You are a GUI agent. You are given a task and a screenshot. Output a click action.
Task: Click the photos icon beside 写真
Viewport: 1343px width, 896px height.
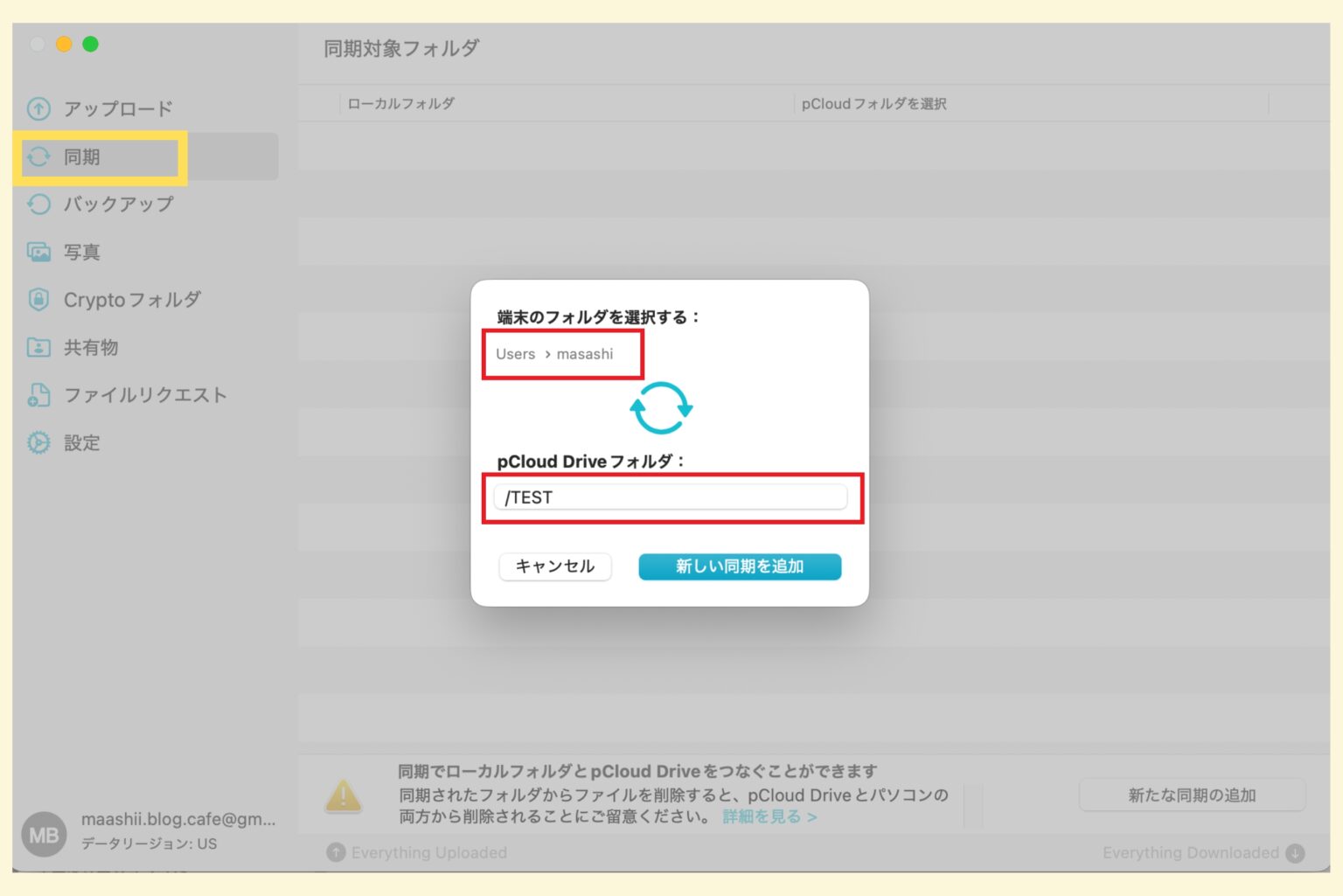tap(38, 253)
